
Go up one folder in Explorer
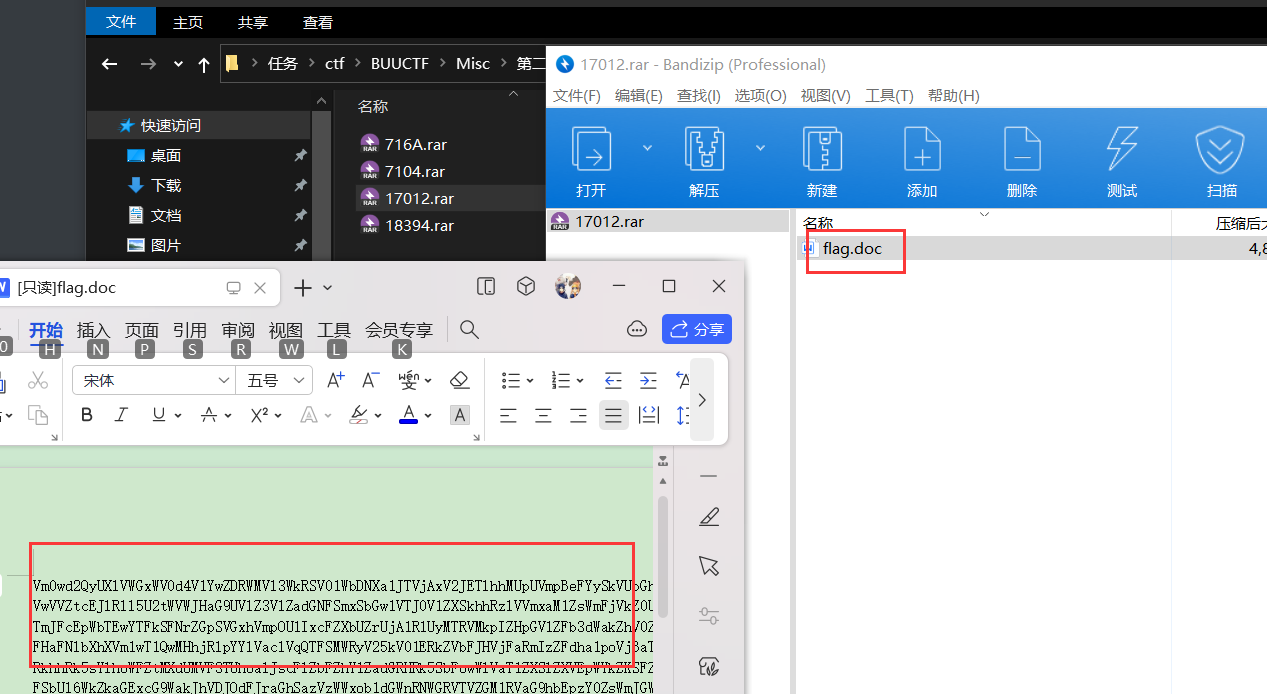coord(204,64)
